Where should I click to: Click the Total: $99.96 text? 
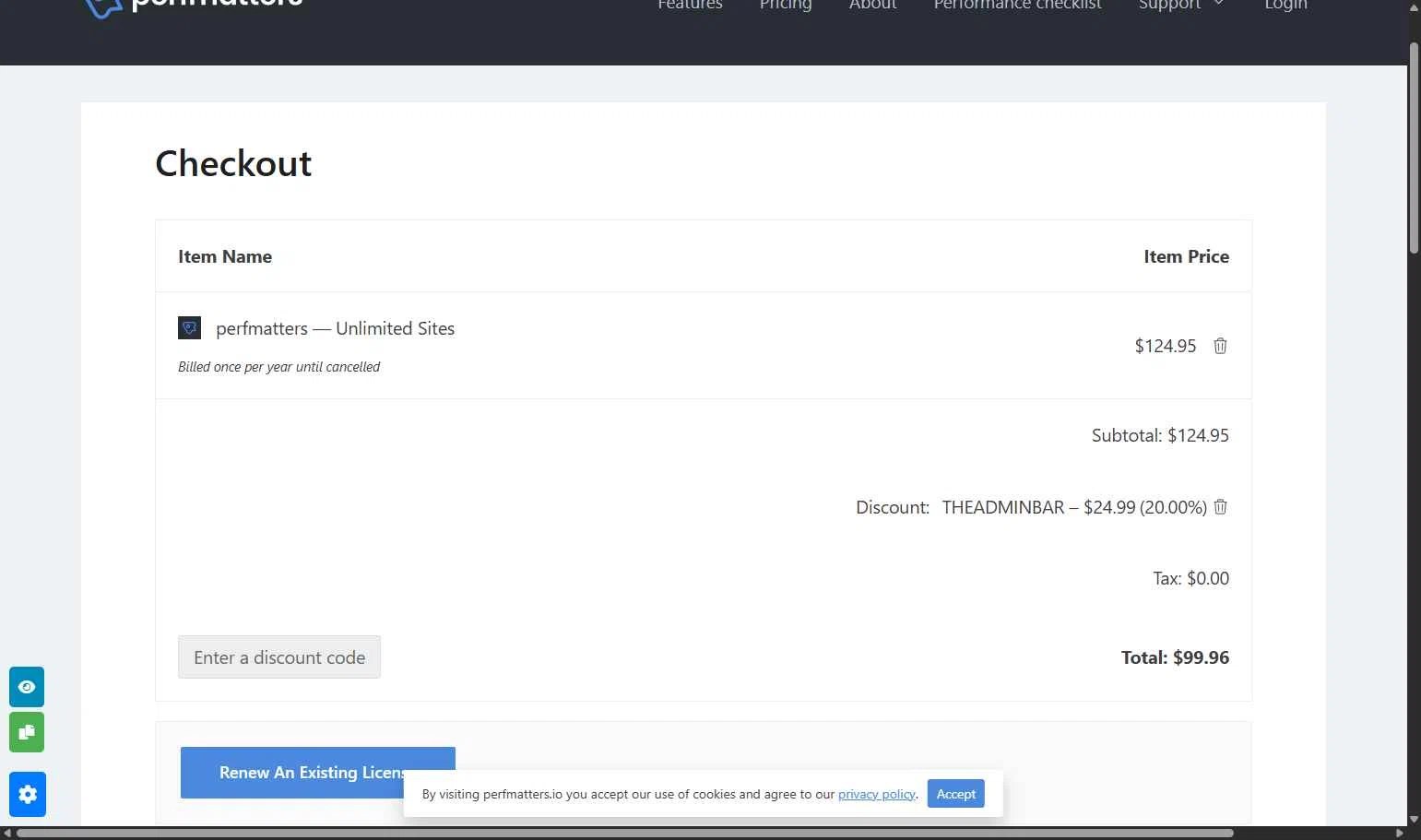[x=1175, y=657]
